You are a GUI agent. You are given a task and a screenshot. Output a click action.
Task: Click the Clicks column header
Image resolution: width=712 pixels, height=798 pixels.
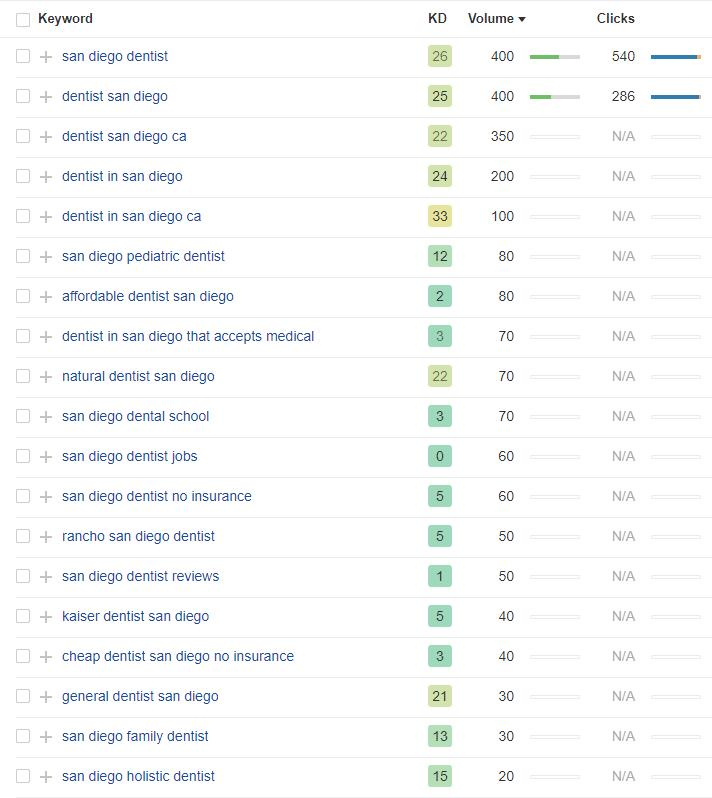(615, 18)
